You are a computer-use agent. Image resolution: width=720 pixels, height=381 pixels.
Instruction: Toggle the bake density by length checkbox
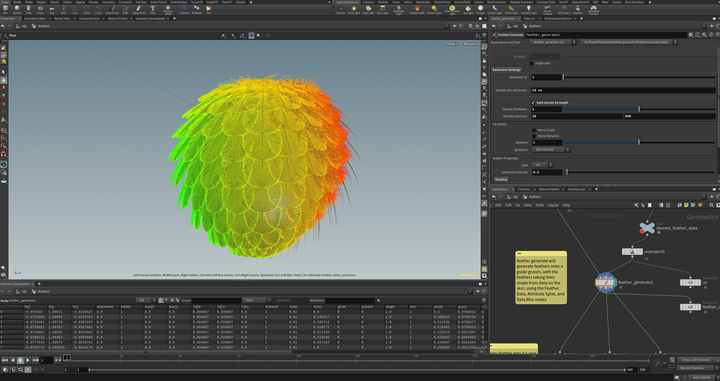[533, 102]
